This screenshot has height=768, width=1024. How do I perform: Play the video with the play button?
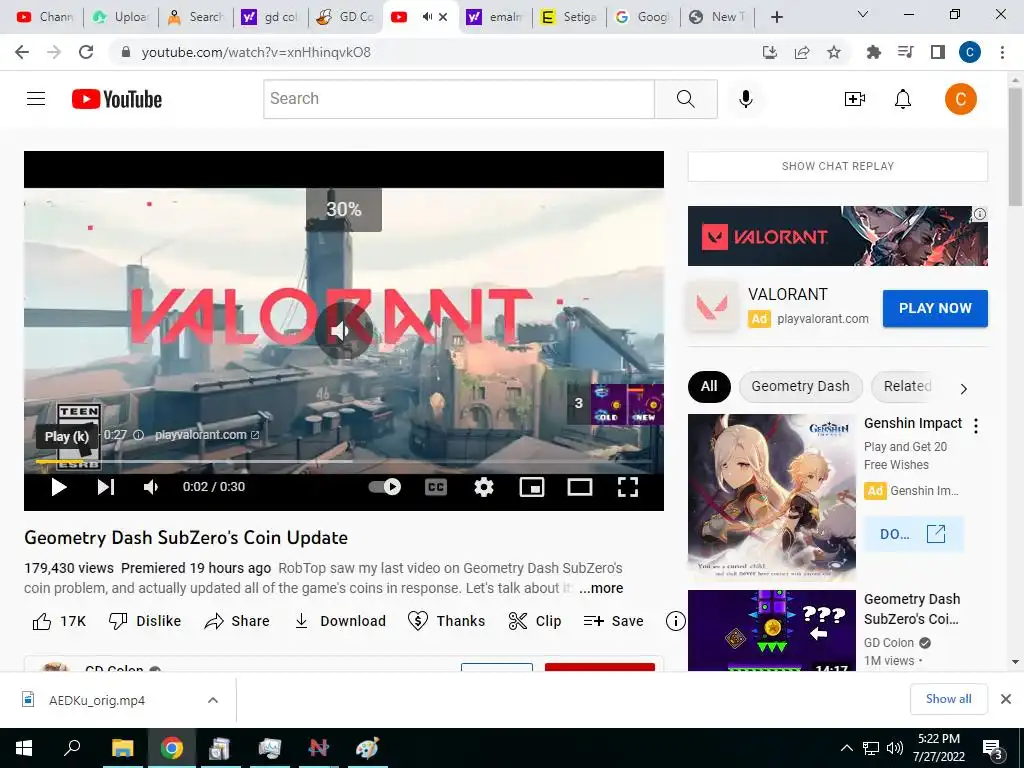[x=59, y=487]
